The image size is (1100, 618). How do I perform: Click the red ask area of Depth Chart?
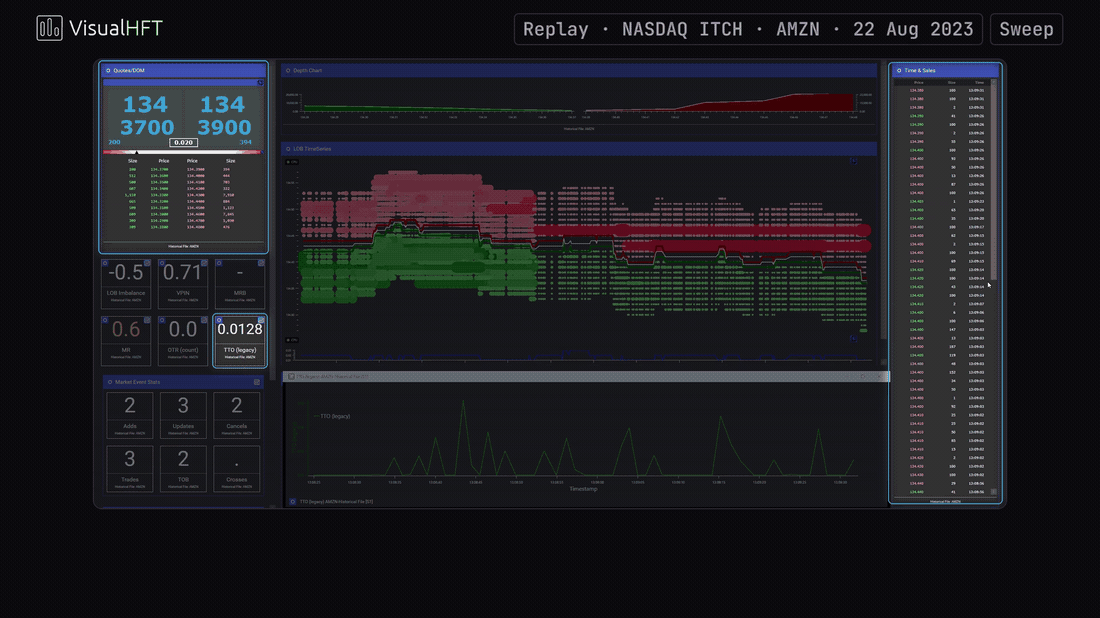pos(772,104)
